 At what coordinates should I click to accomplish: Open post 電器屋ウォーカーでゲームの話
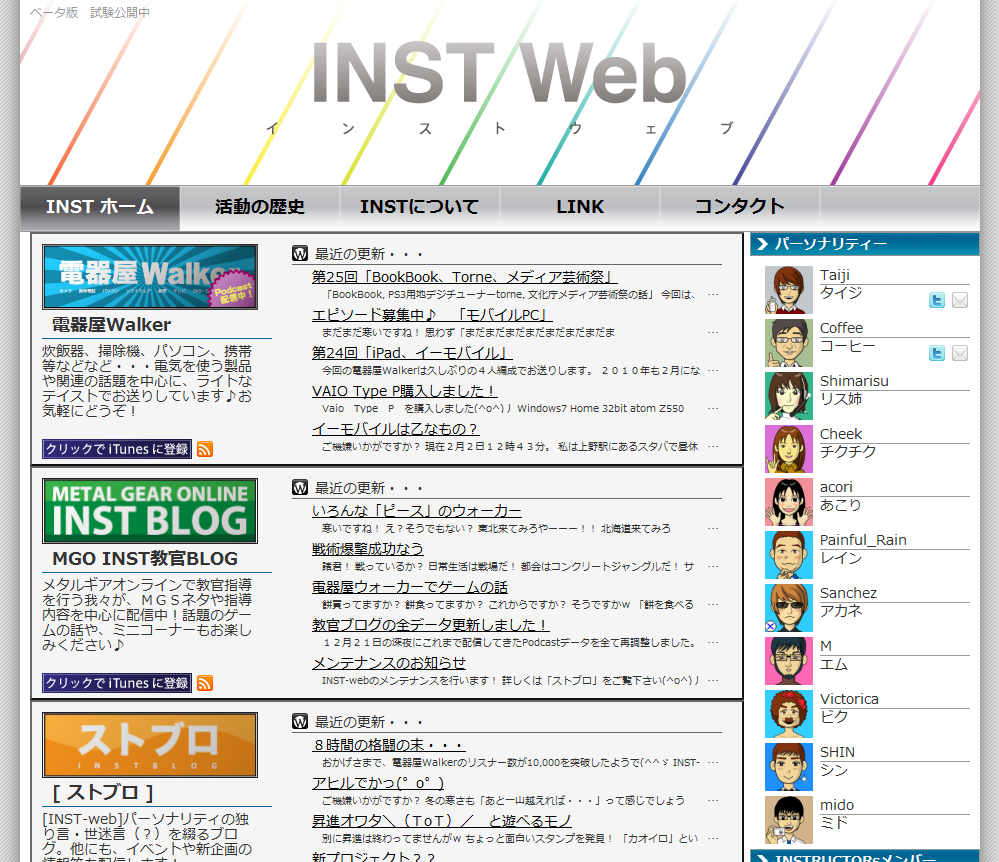[x=410, y=587]
